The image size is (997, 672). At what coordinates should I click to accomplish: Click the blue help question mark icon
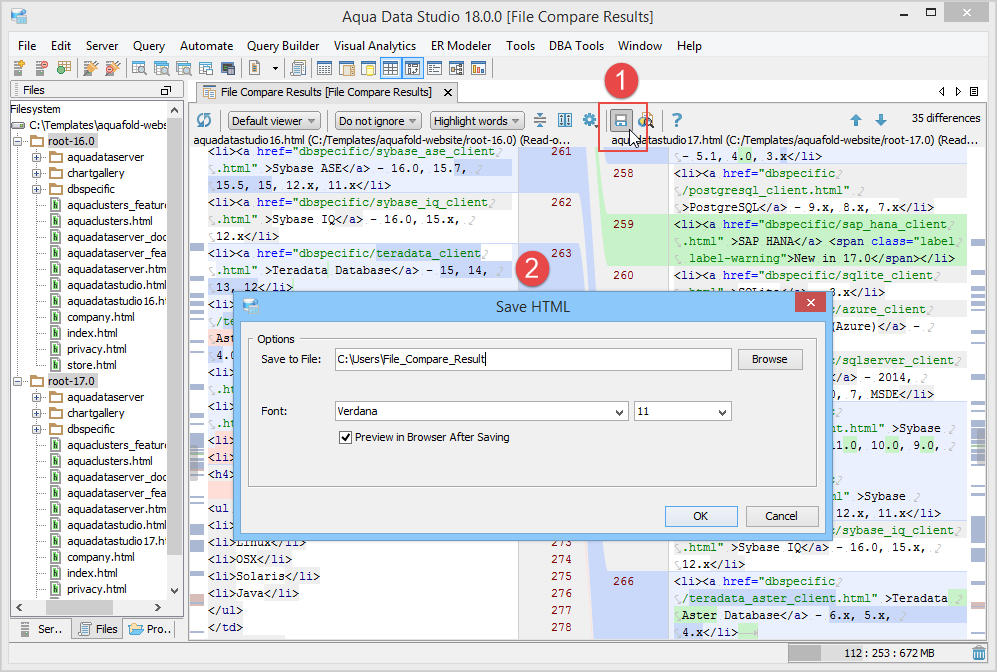click(677, 120)
